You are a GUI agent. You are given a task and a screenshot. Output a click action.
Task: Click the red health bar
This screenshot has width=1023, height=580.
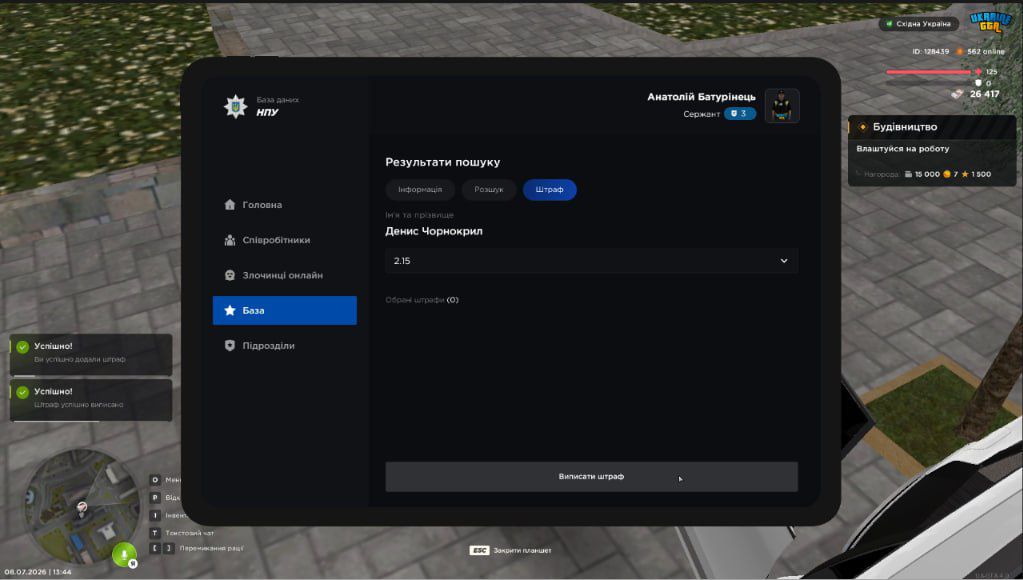[929, 72]
